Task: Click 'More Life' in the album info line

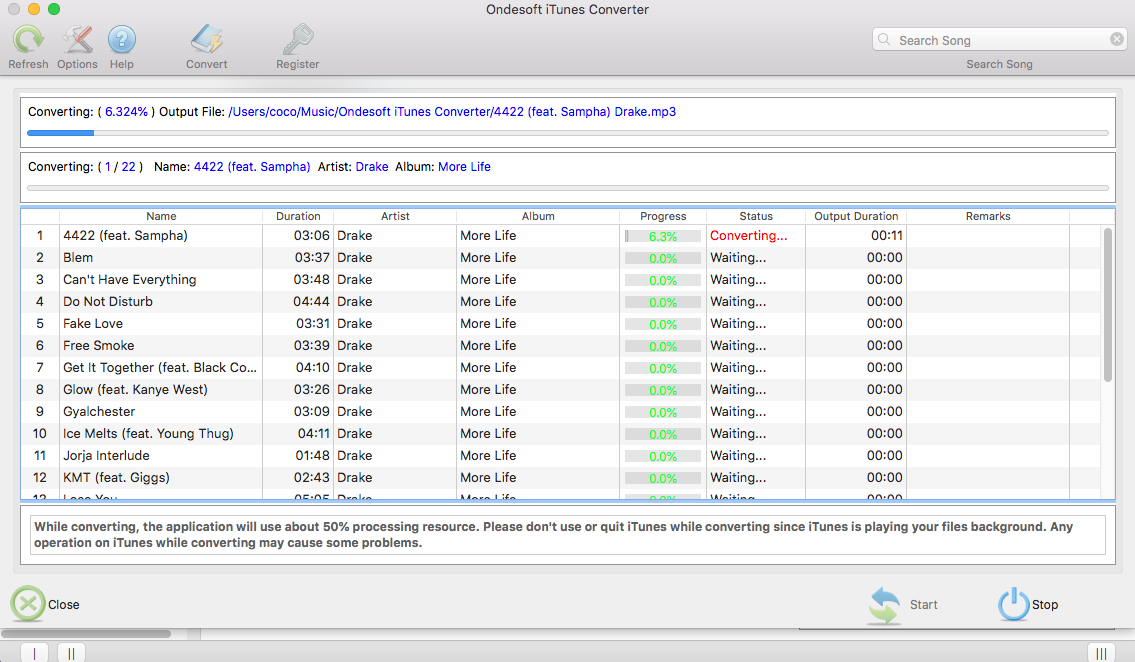Action: (x=464, y=167)
